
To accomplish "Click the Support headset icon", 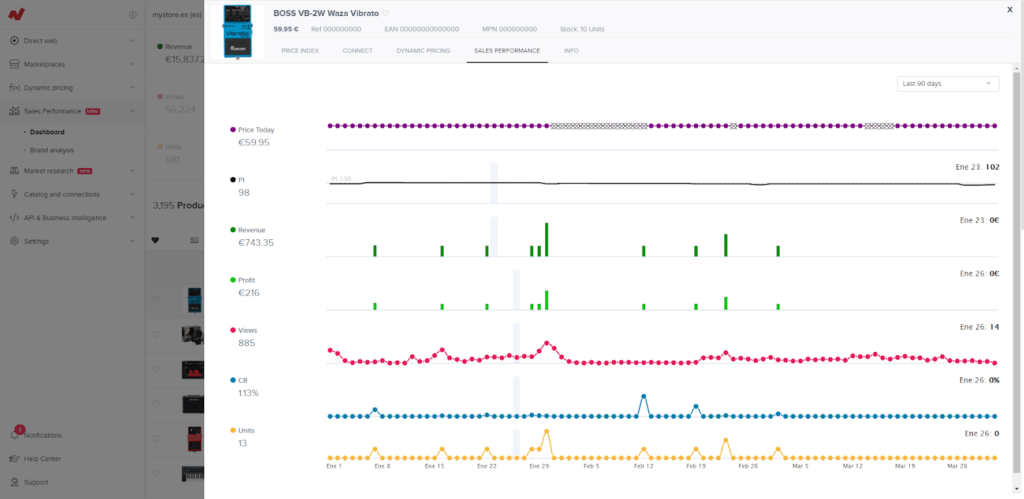I will pyautogui.click(x=14, y=482).
